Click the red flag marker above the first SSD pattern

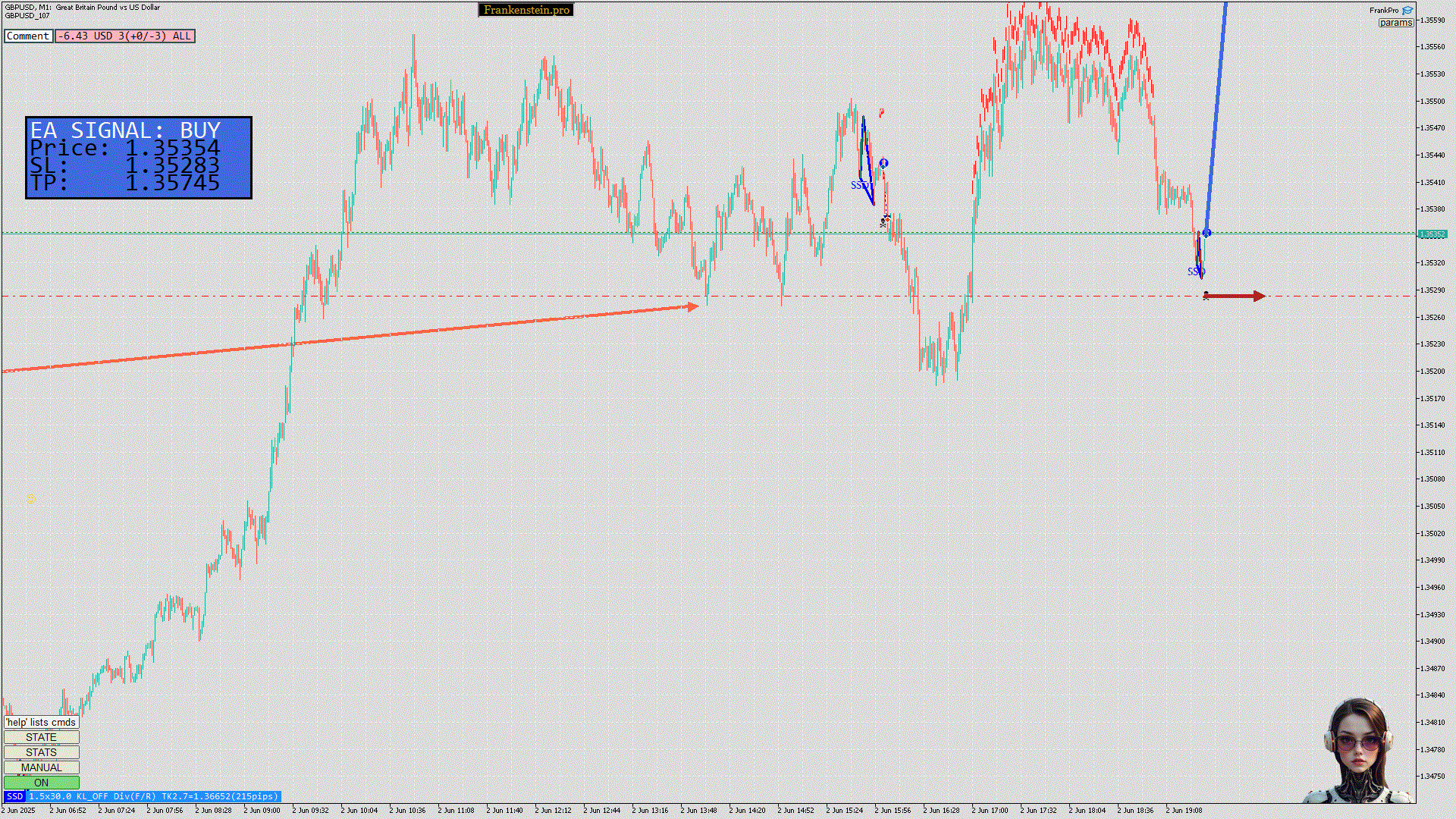pos(881,113)
